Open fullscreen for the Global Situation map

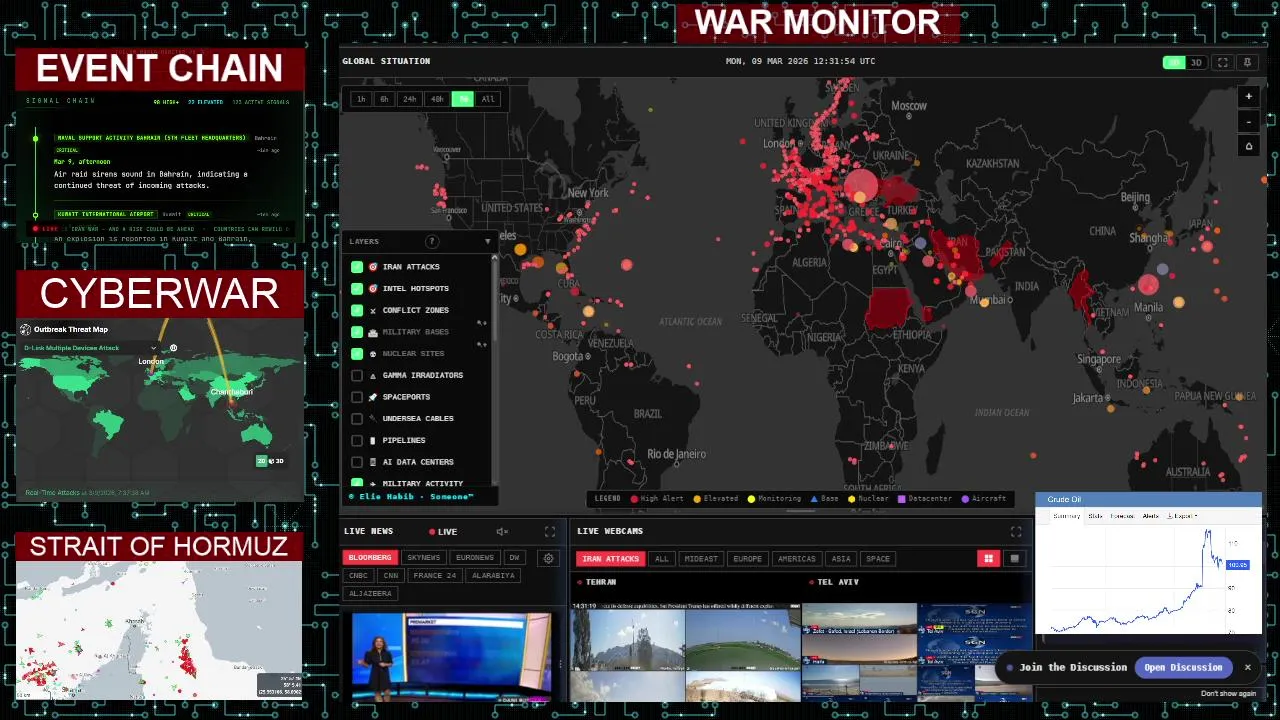1222,62
